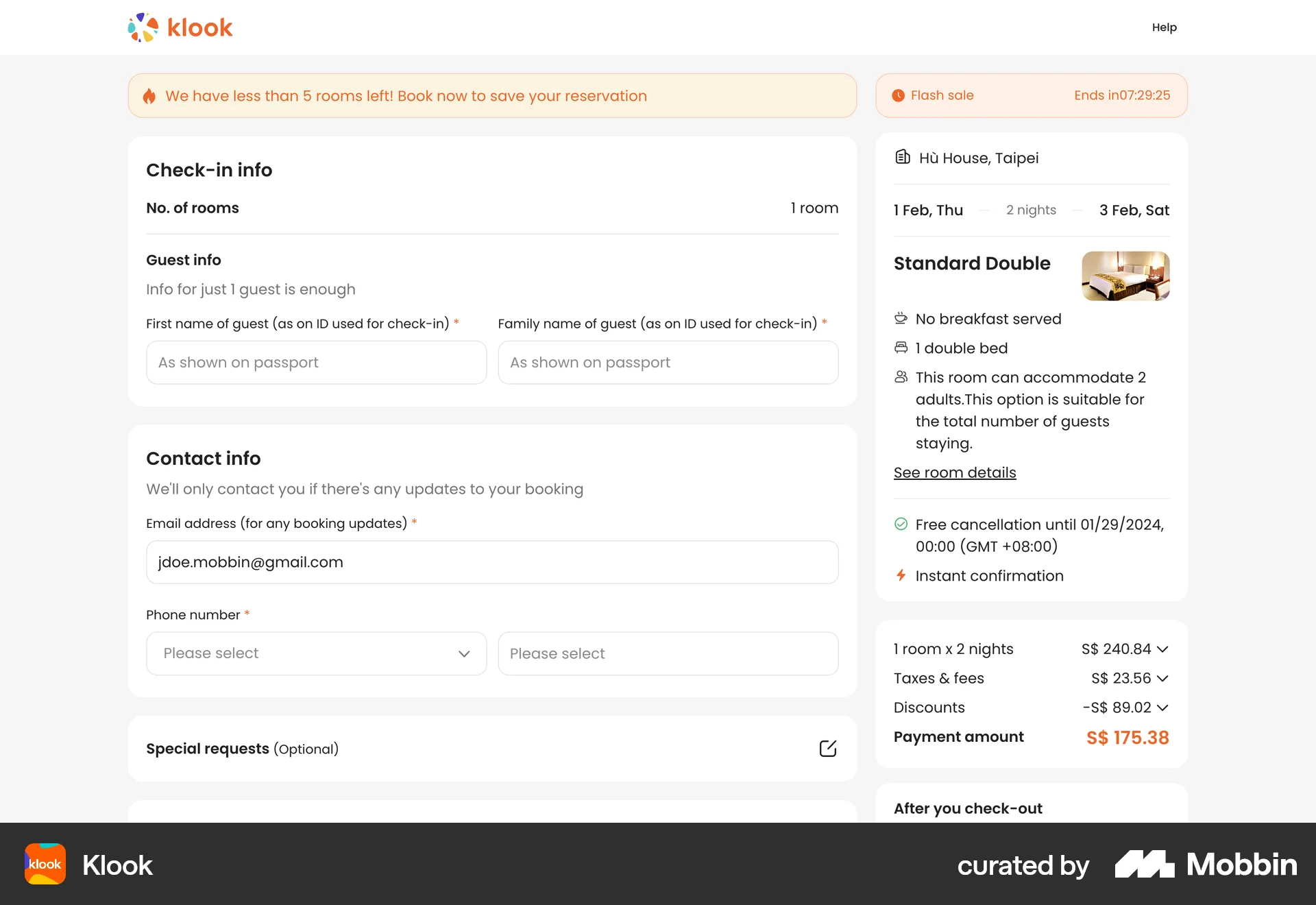Open the Special requests edit icon

tap(828, 748)
